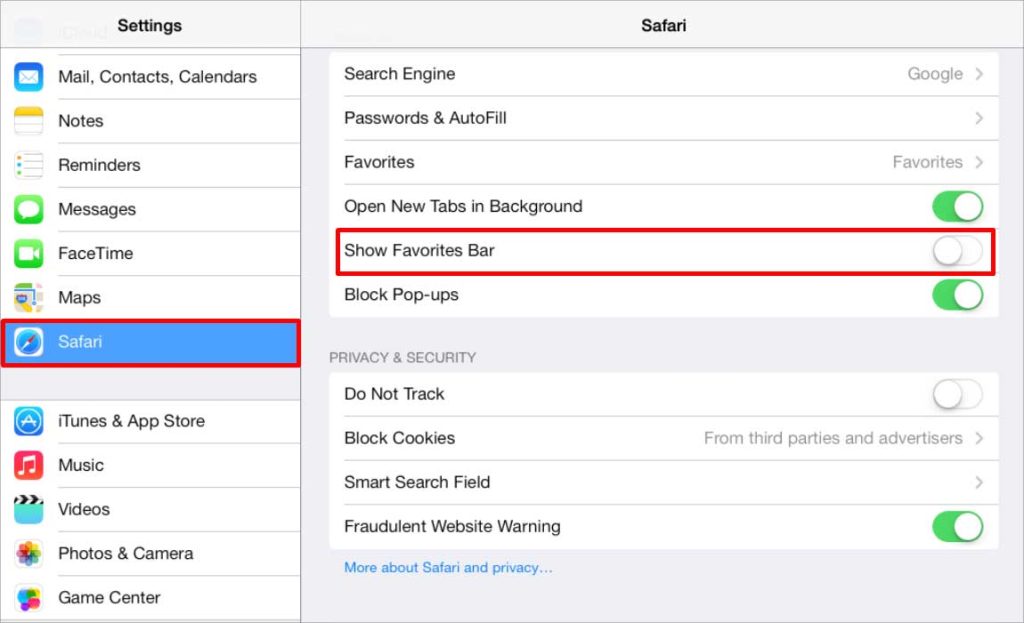Open iTunes & App Store settings
The image size is (1024, 623).
coord(150,421)
